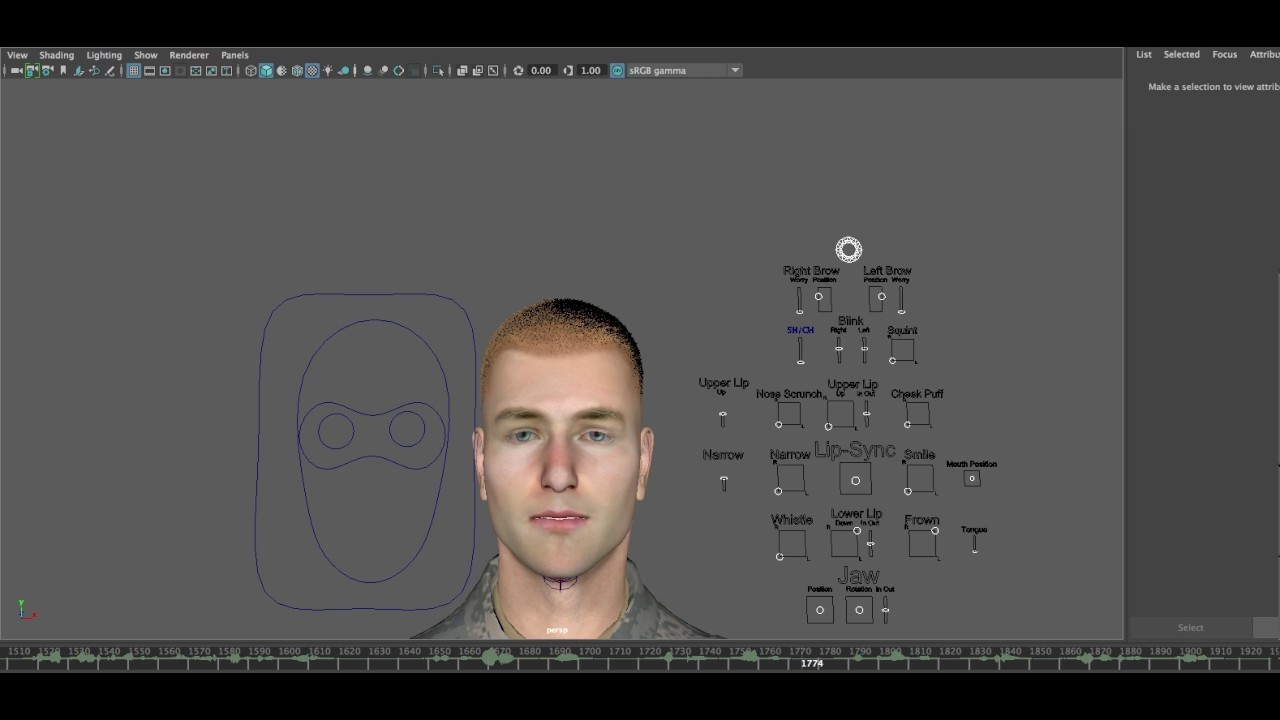1280x720 pixels.
Task: Click the Blink Right slider handle
Action: (839, 349)
